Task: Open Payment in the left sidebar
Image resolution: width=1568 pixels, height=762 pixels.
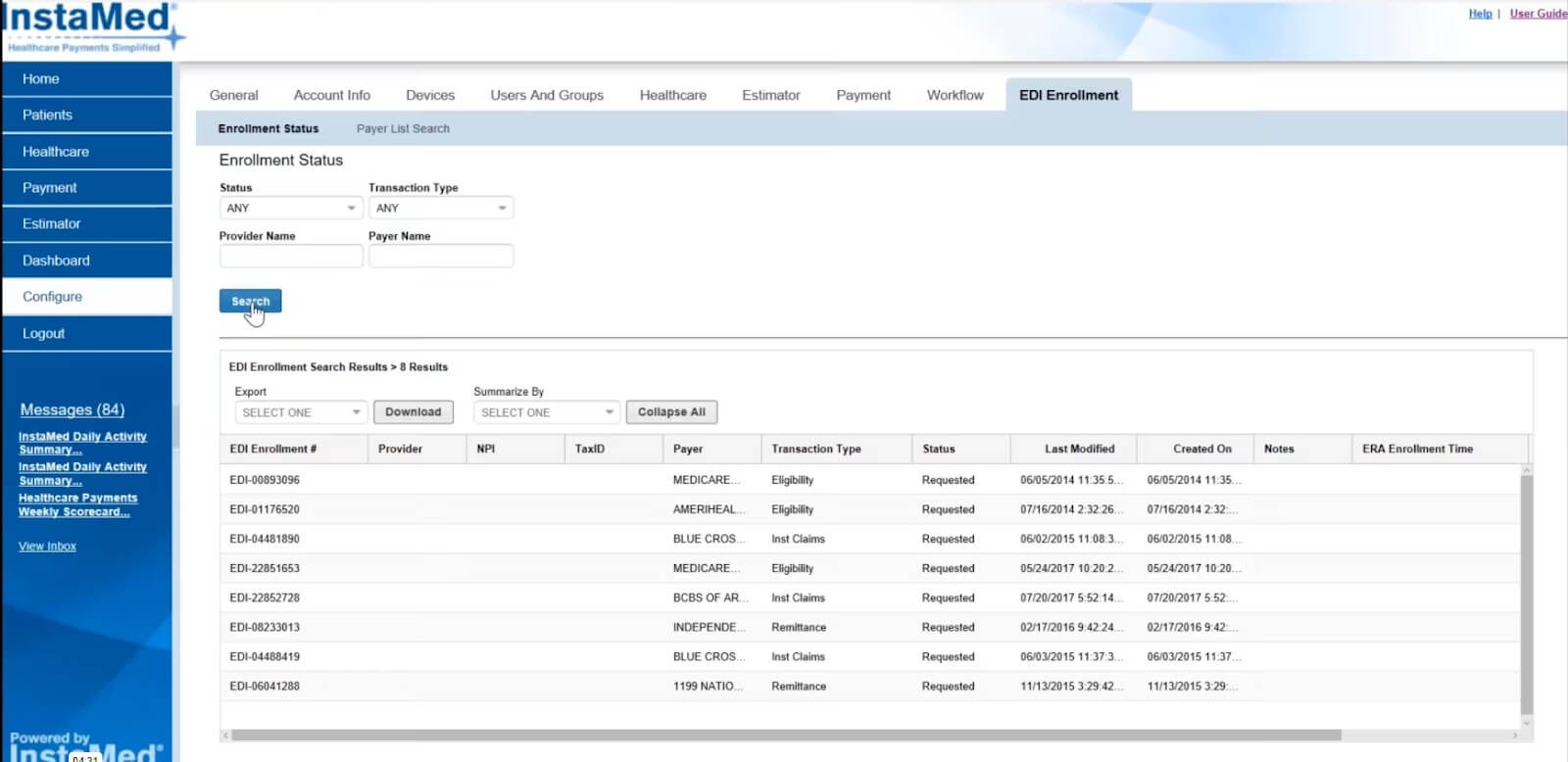Action: pyautogui.click(x=86, y=188)
